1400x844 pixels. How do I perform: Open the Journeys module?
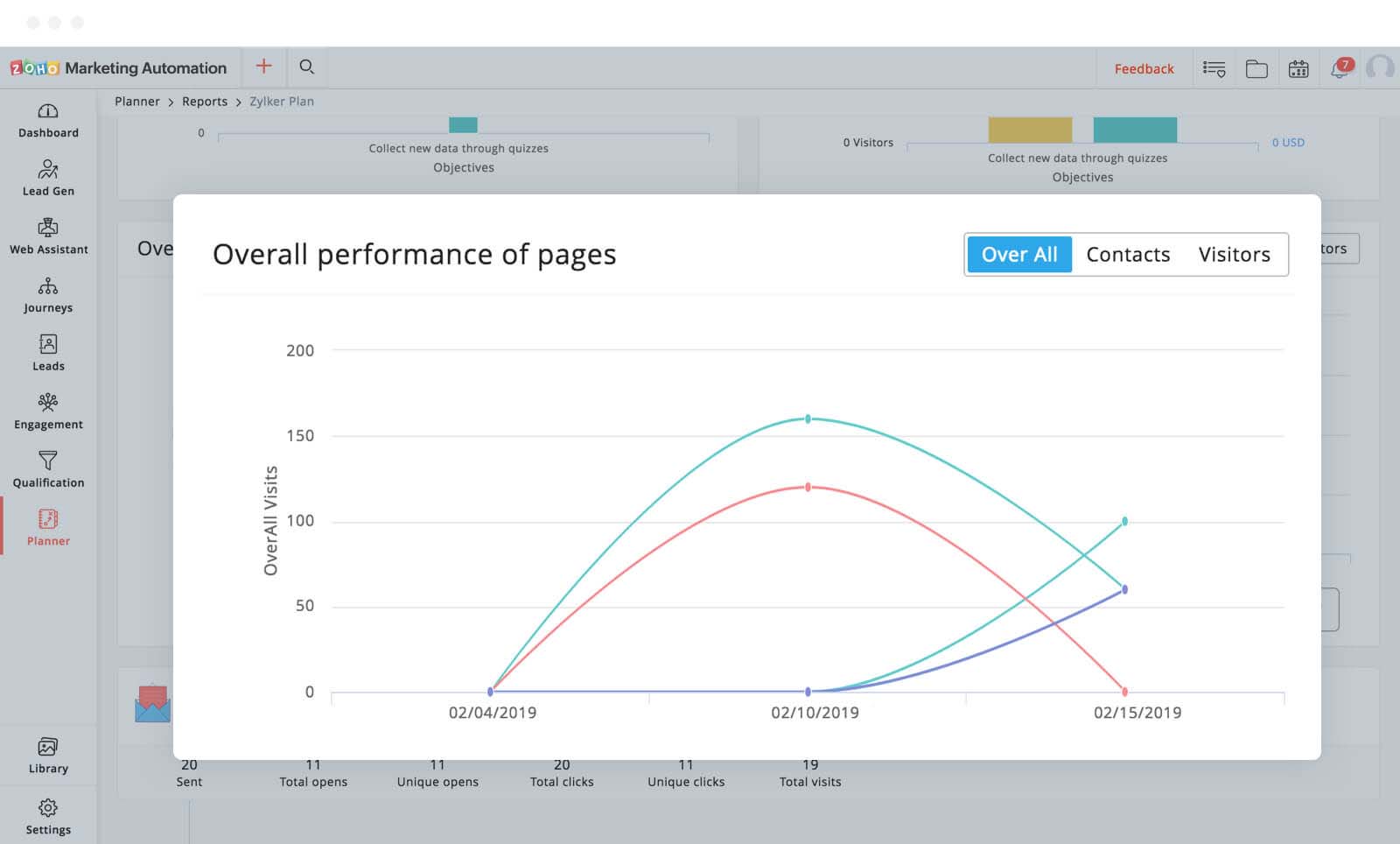click(48, 295)
